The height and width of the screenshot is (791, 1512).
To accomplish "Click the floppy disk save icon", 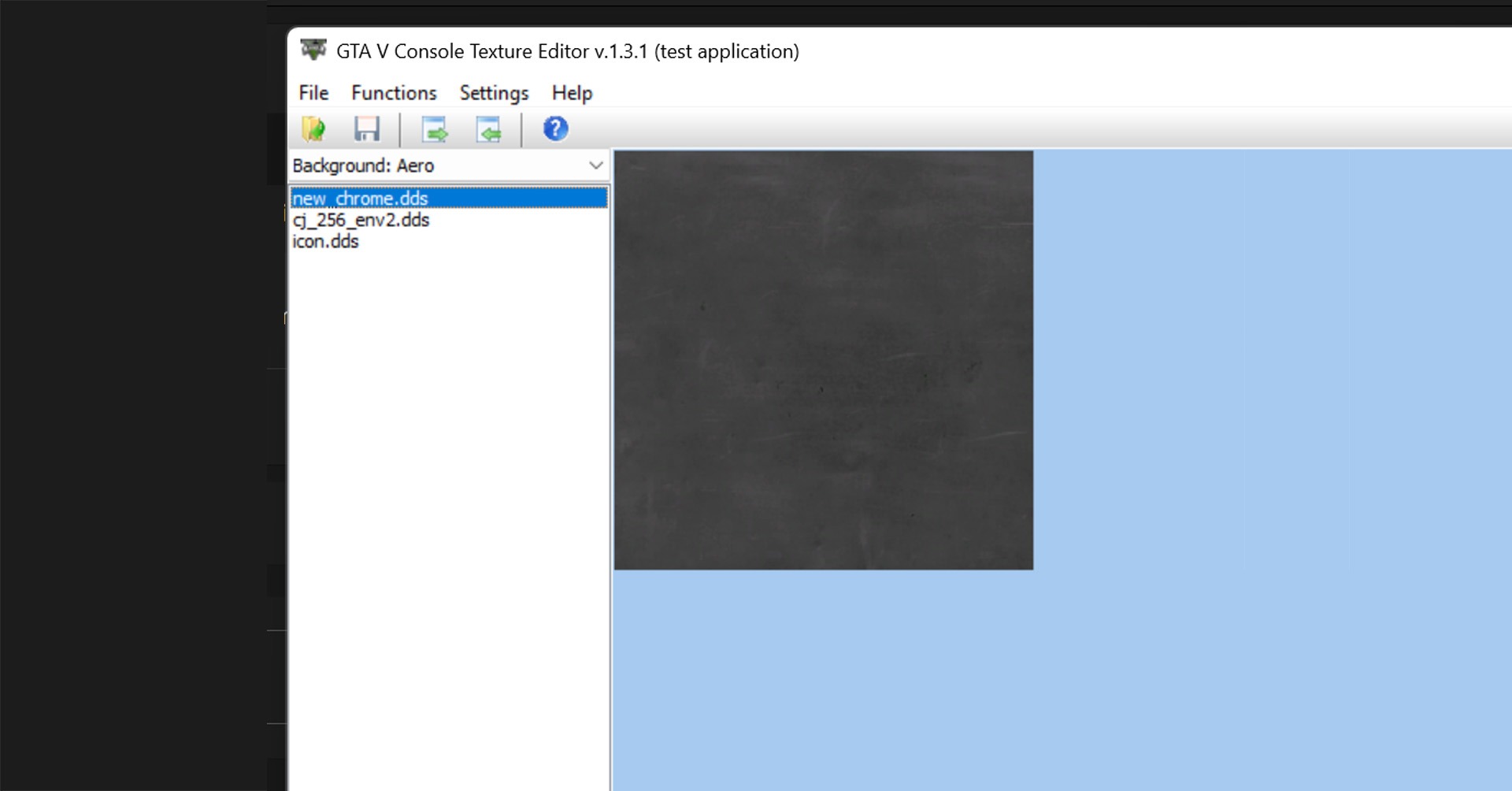I will [x=367, y=128].
